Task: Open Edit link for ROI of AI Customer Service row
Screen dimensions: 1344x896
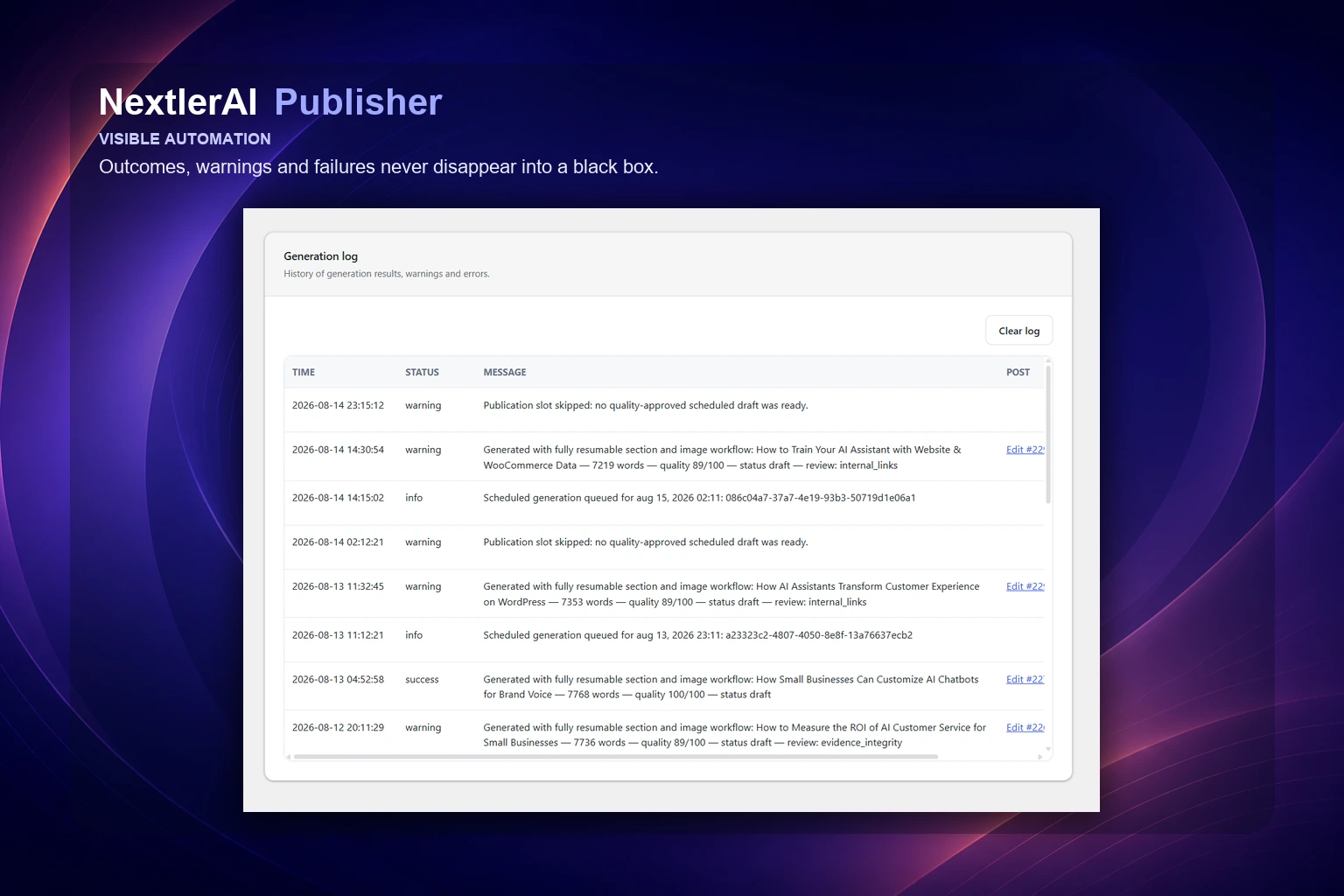Action: click(1025, 727)
